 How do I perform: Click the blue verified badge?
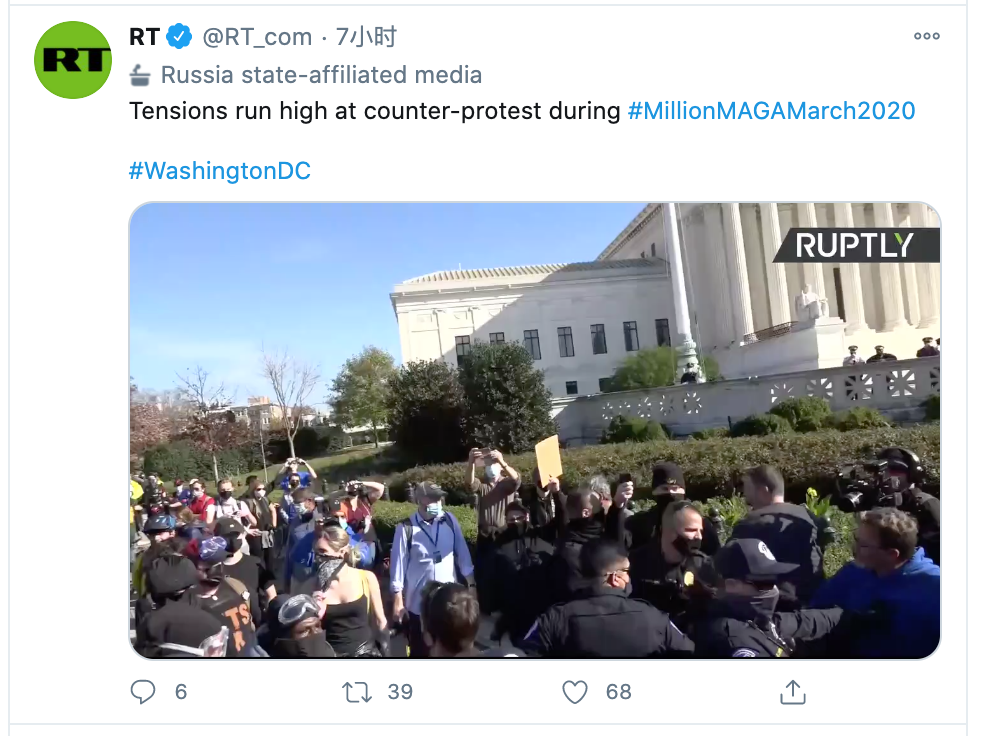[179, 37]
